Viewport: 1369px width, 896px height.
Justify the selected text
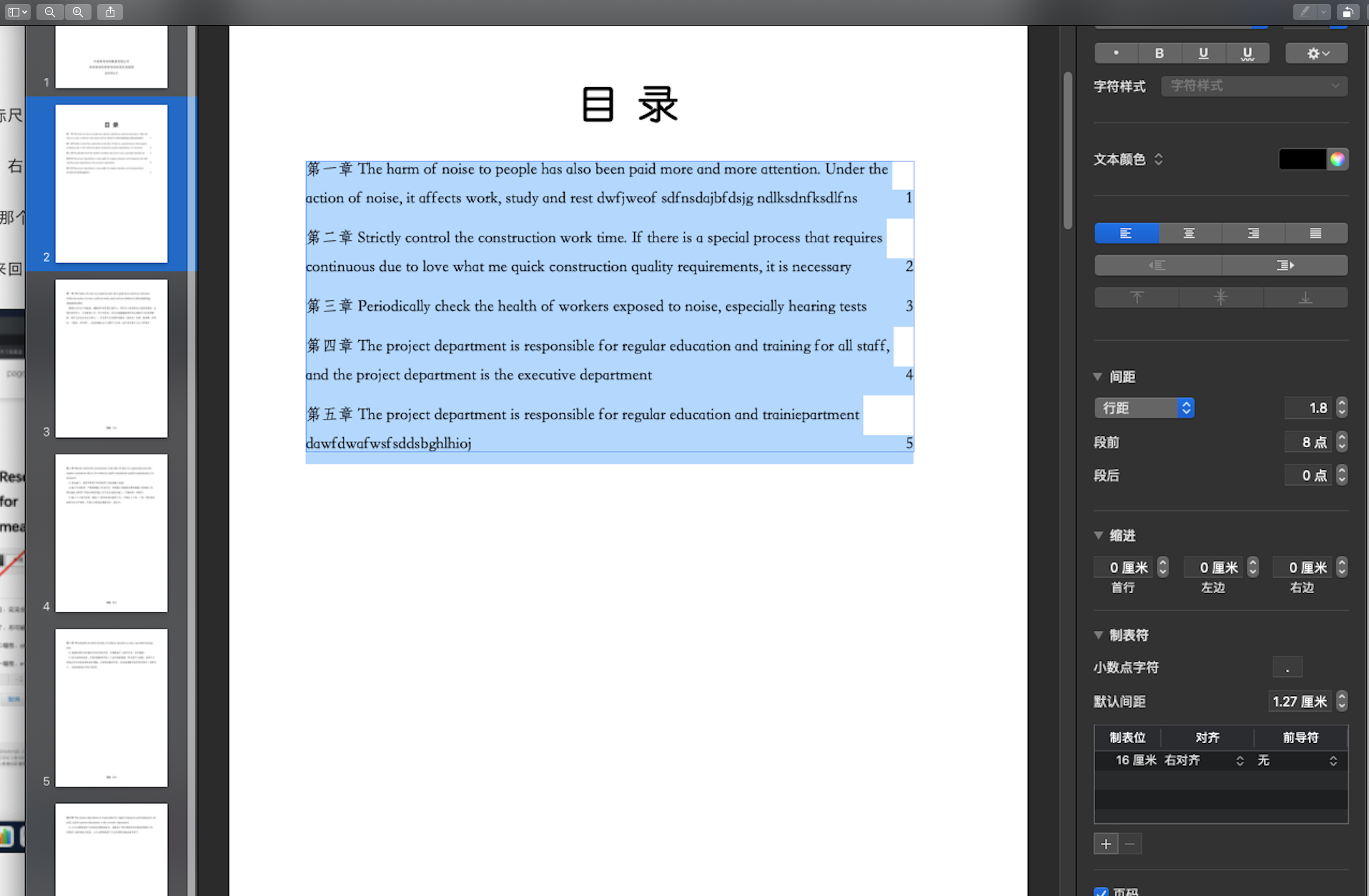1315,234
